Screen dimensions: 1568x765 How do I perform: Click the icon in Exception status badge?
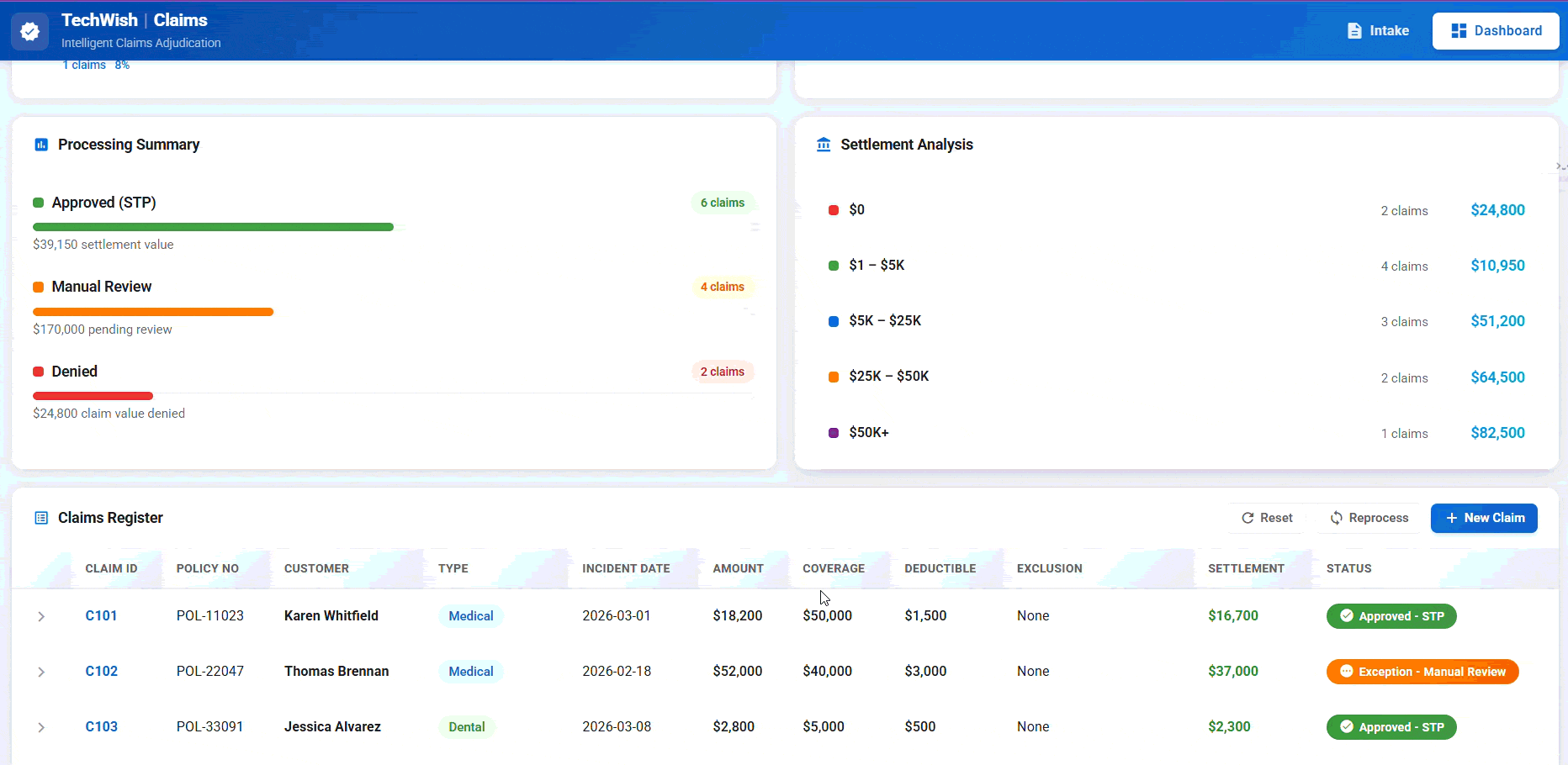click(x=1346, y=672)
